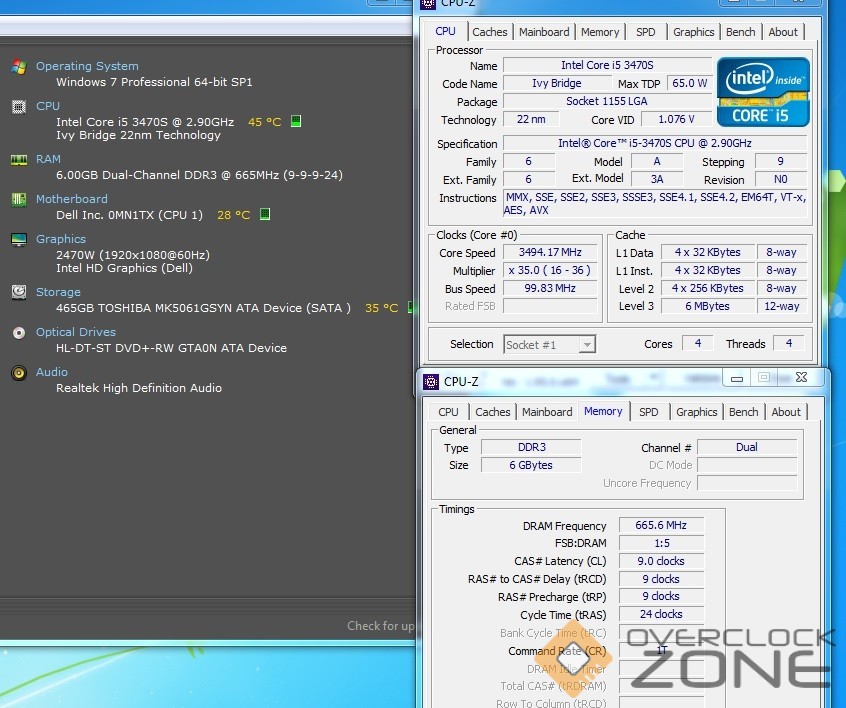Click the DRAM Frequency value "665.6 MHz"
Image resolution: width=846 pixels, height=708 pixels.
[x=661, y=525]
